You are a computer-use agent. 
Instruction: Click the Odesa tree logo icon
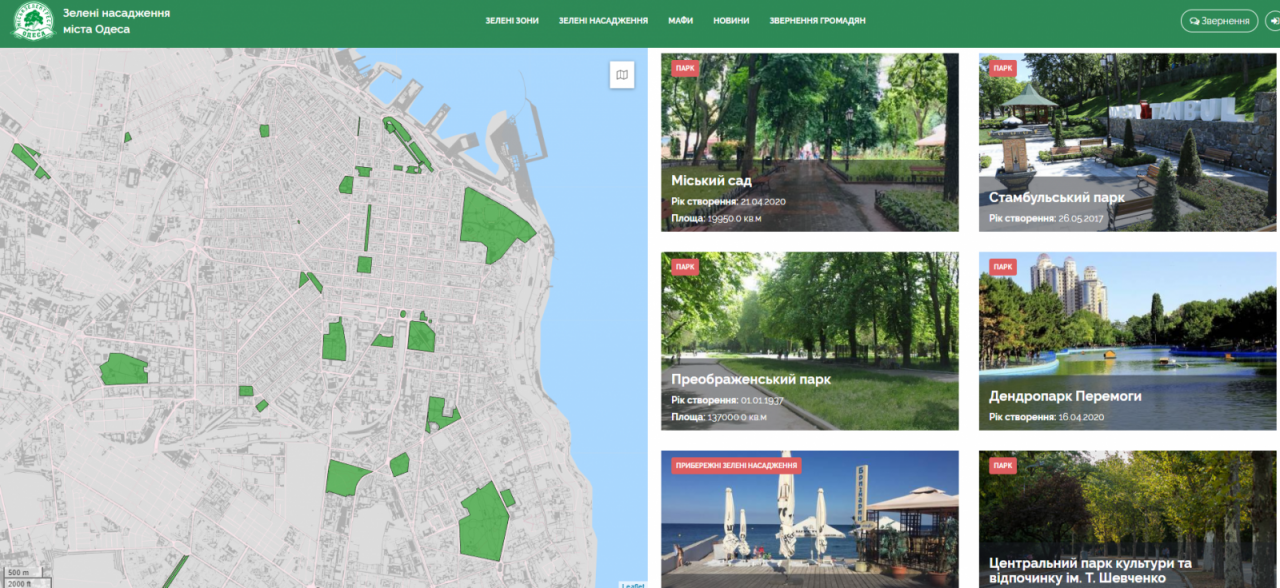point(33,21)
